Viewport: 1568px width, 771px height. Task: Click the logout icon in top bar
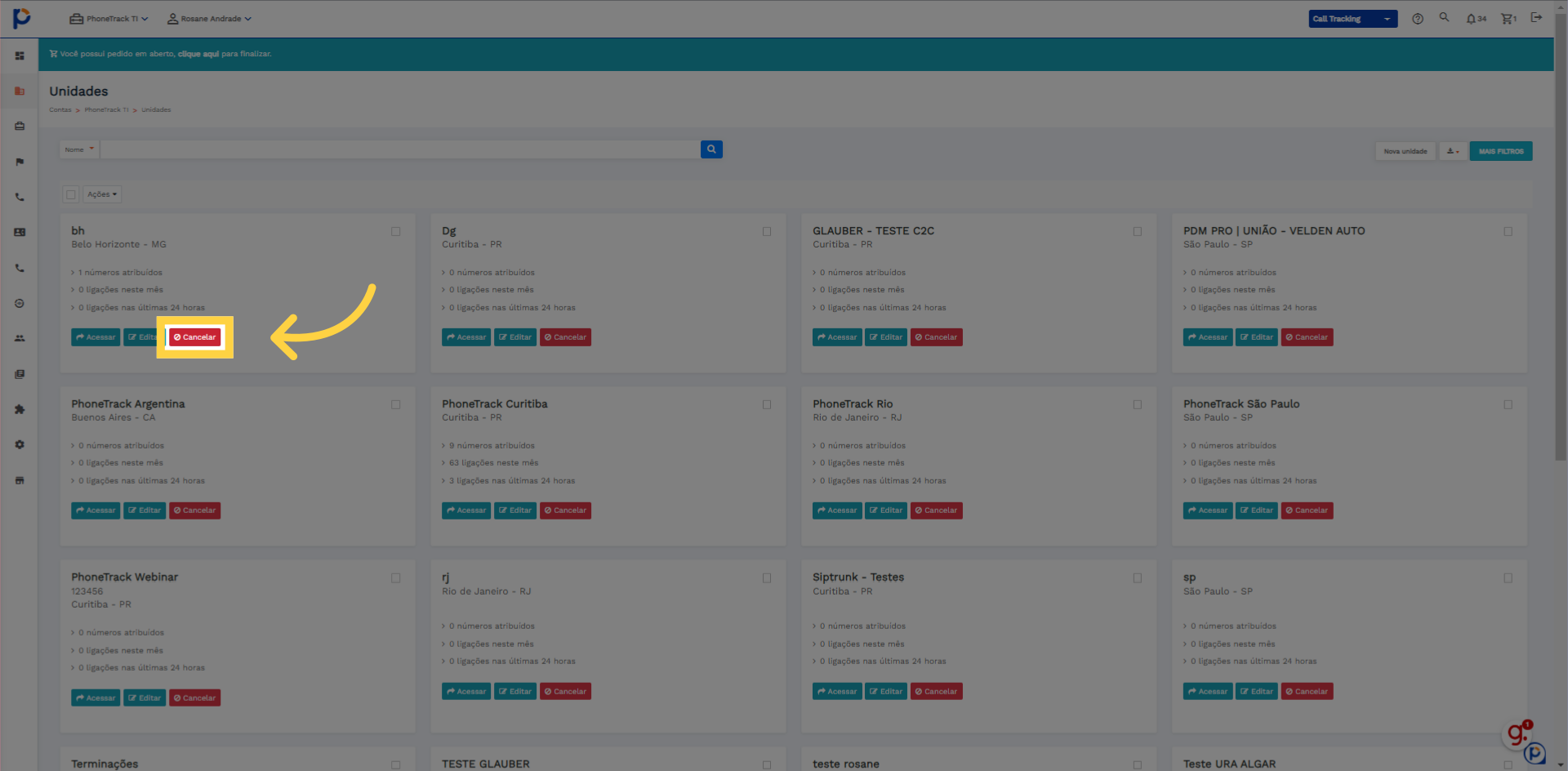coord(1536,17)
